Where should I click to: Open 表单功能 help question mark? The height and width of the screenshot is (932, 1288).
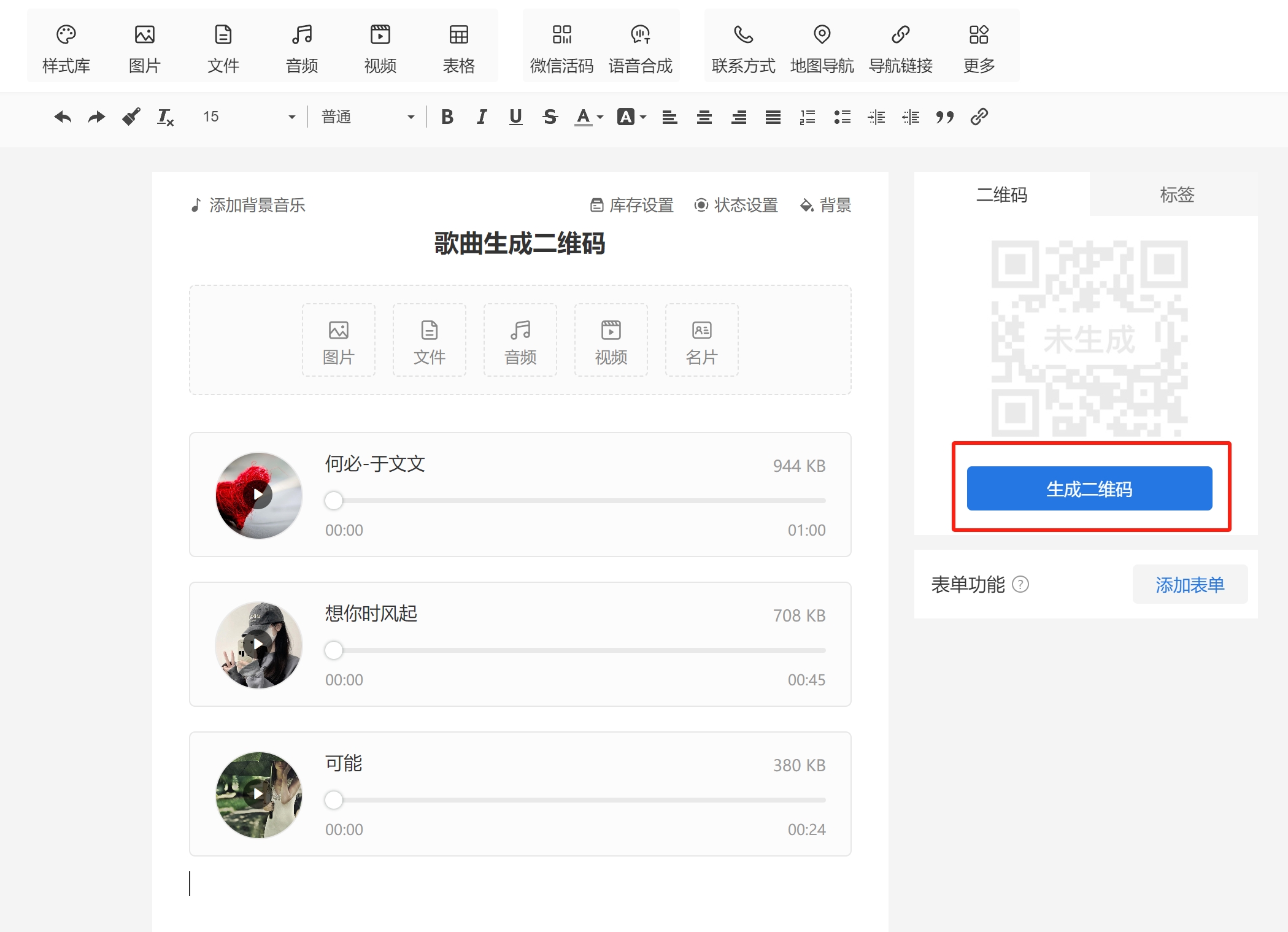pos(1020,585)
